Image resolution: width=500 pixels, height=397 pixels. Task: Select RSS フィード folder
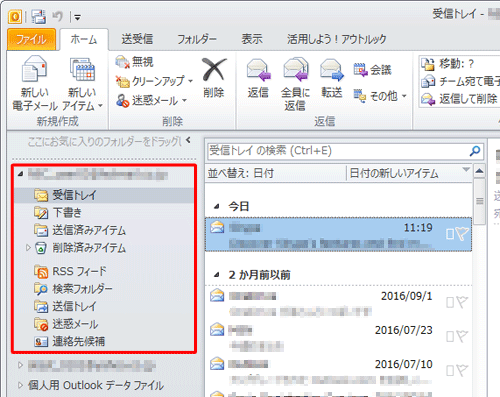tap(70, 272)
